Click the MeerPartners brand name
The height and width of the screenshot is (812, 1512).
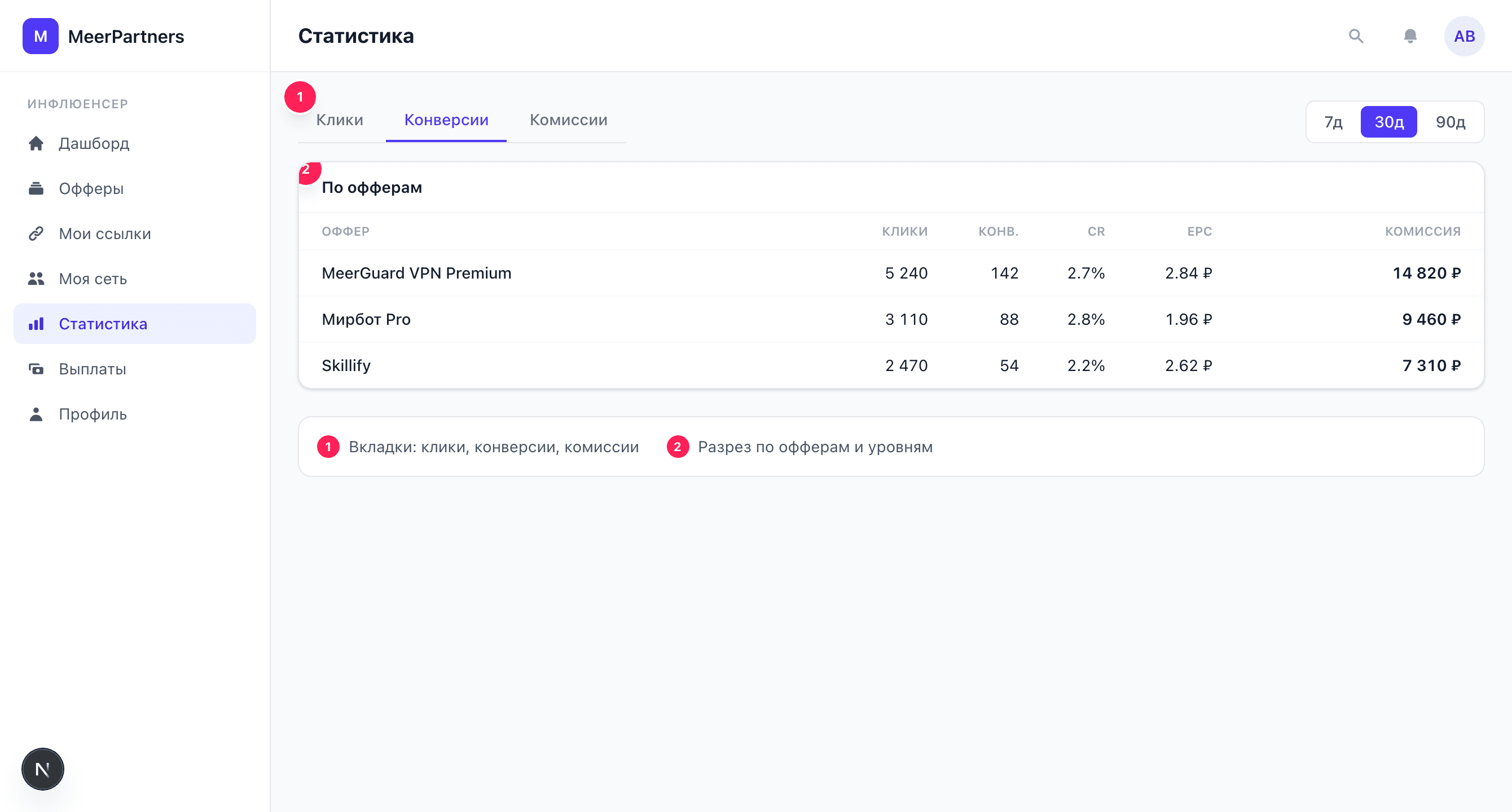[x=126, y=37]
